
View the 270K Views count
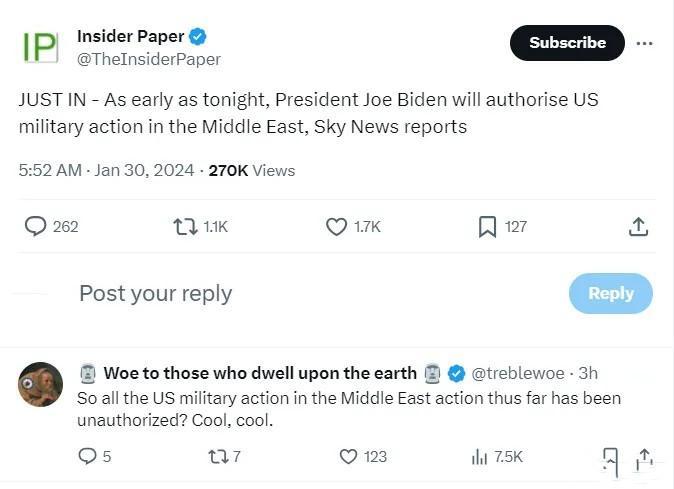click(x=251, y=171)
